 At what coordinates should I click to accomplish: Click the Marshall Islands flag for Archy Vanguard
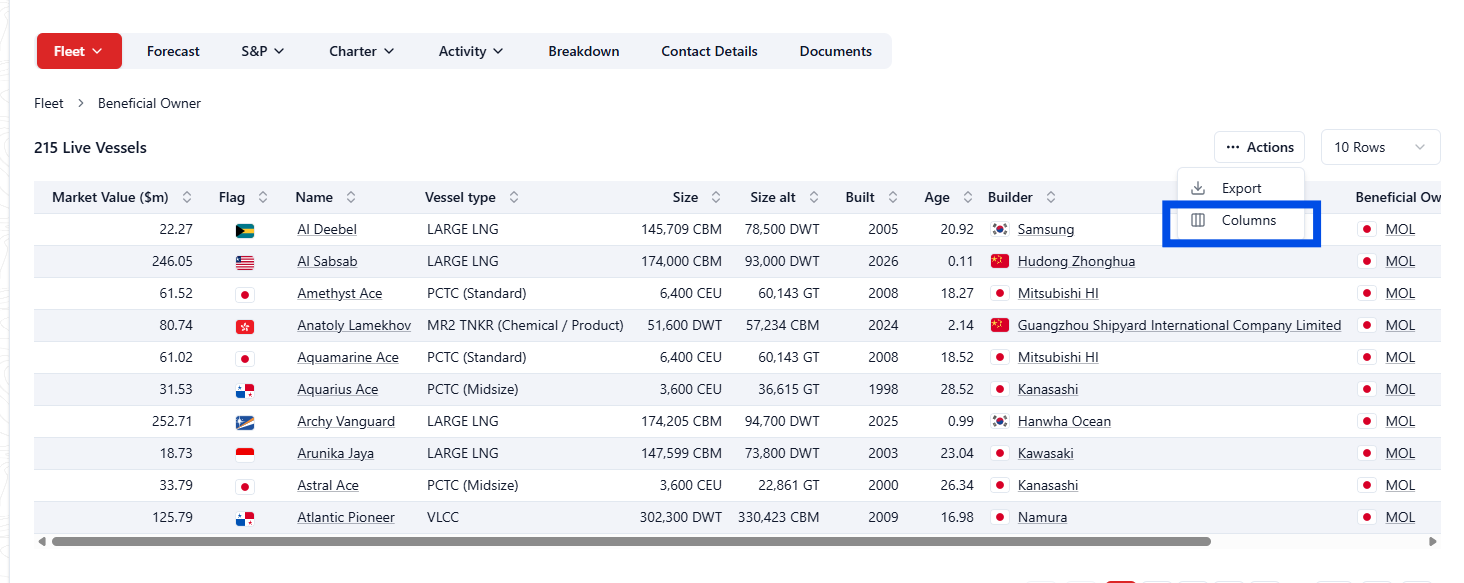coord(244,422)
